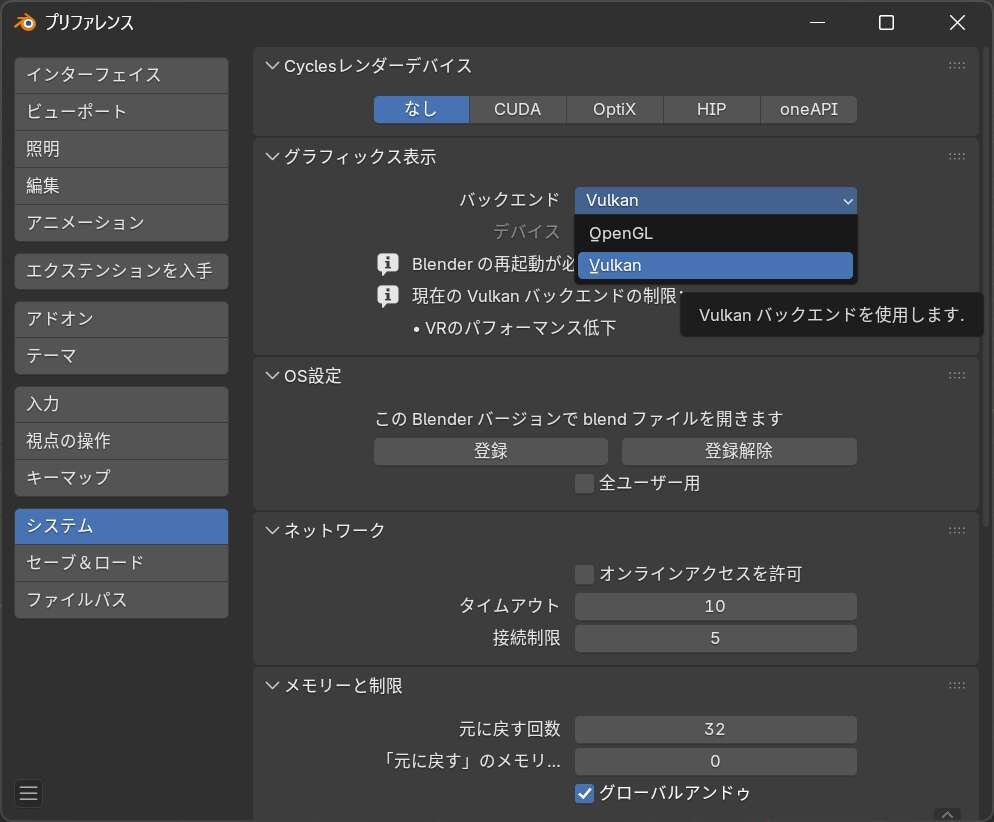
Task: Close the プリファレンス window
Action: tap(957, 23)
